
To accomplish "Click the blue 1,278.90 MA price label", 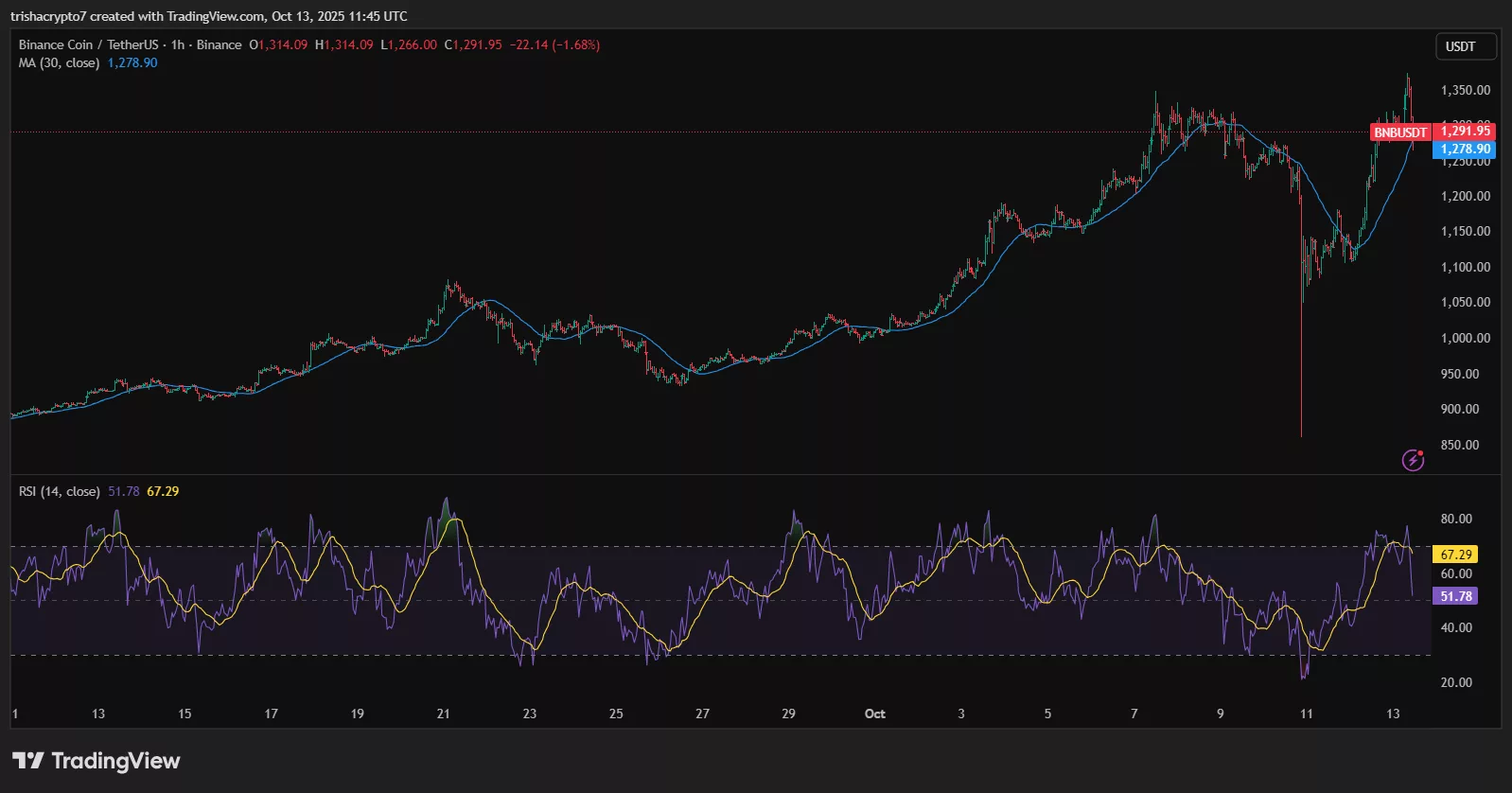I will 1465,149.
